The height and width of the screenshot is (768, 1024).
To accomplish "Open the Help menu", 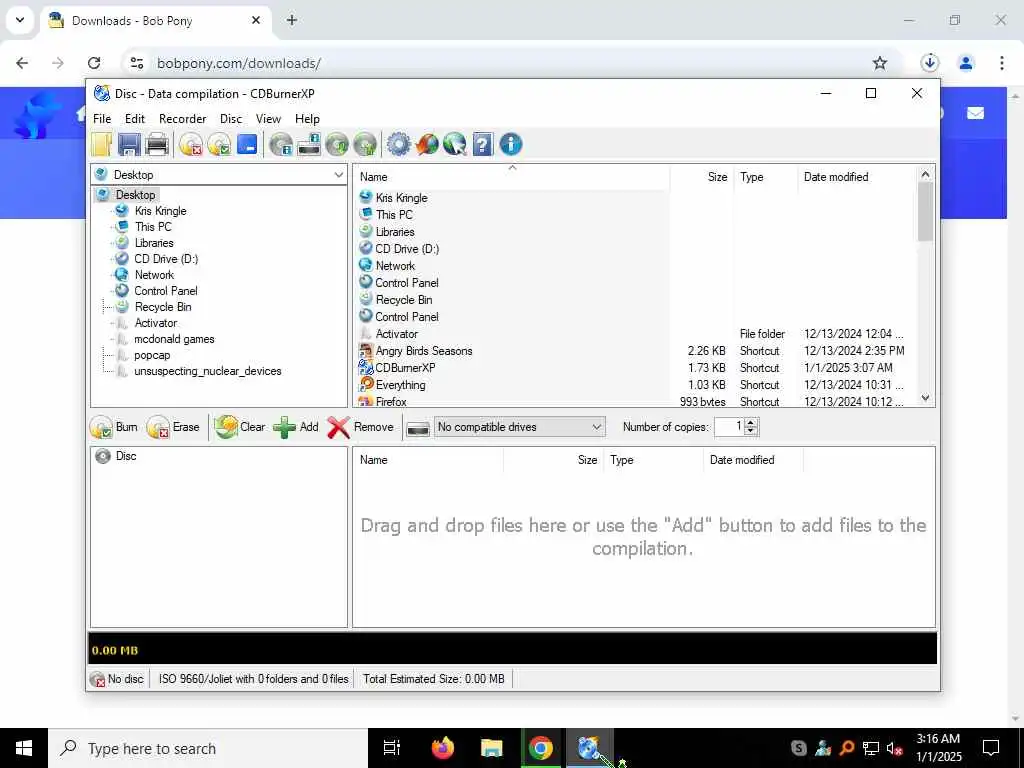I will pyautogui.click(x=307, y=119).
